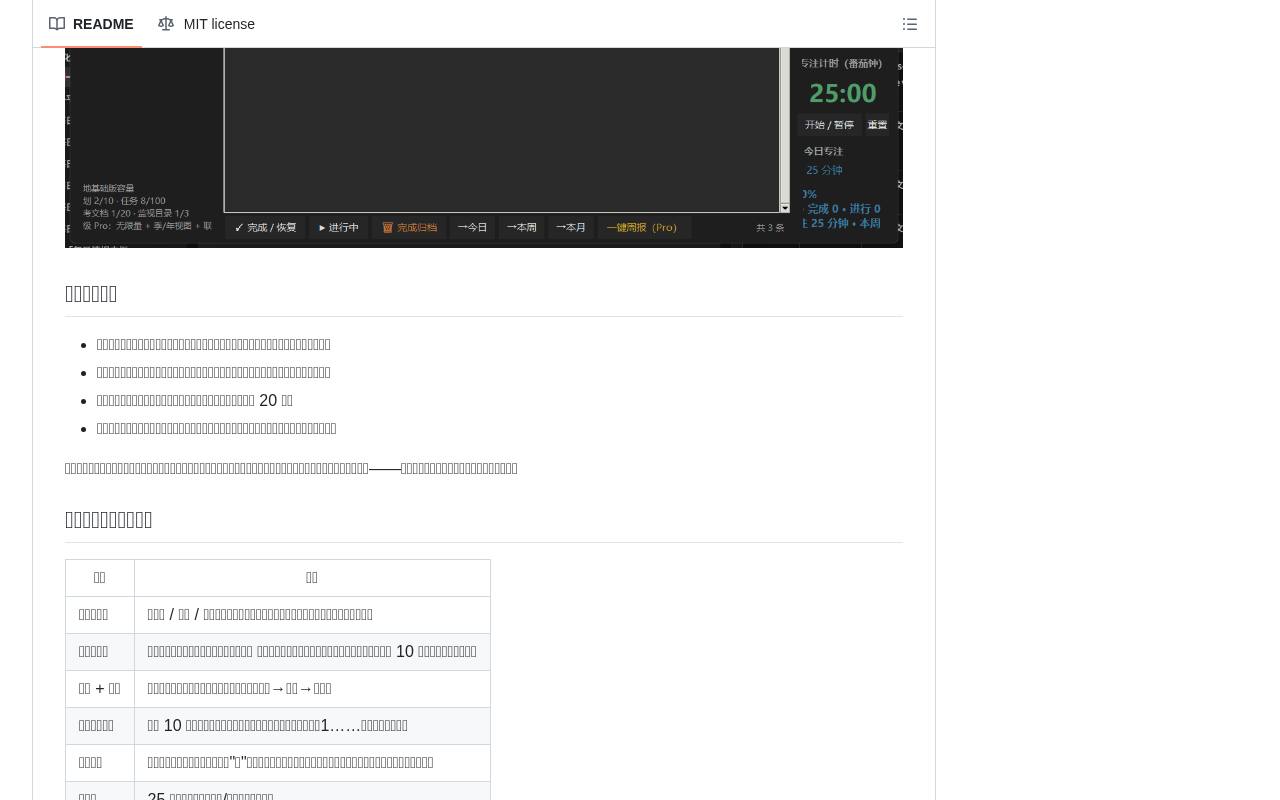Click the 完成 / 恢复 button in the screenshot
1280x800 pixels.
click(265, 227)
